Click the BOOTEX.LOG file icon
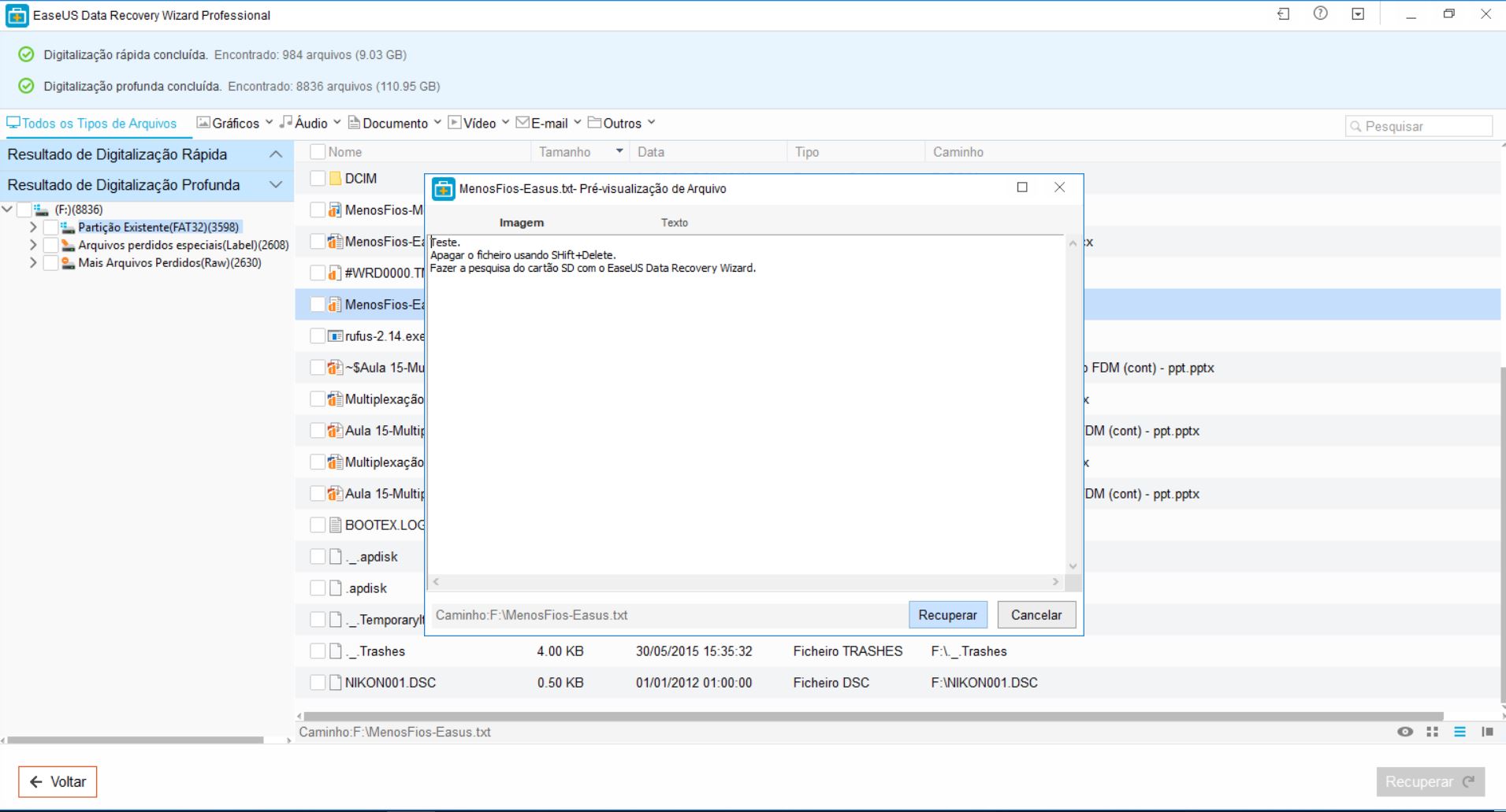Screen dimensions: 1506x812 tap(335, 525)
